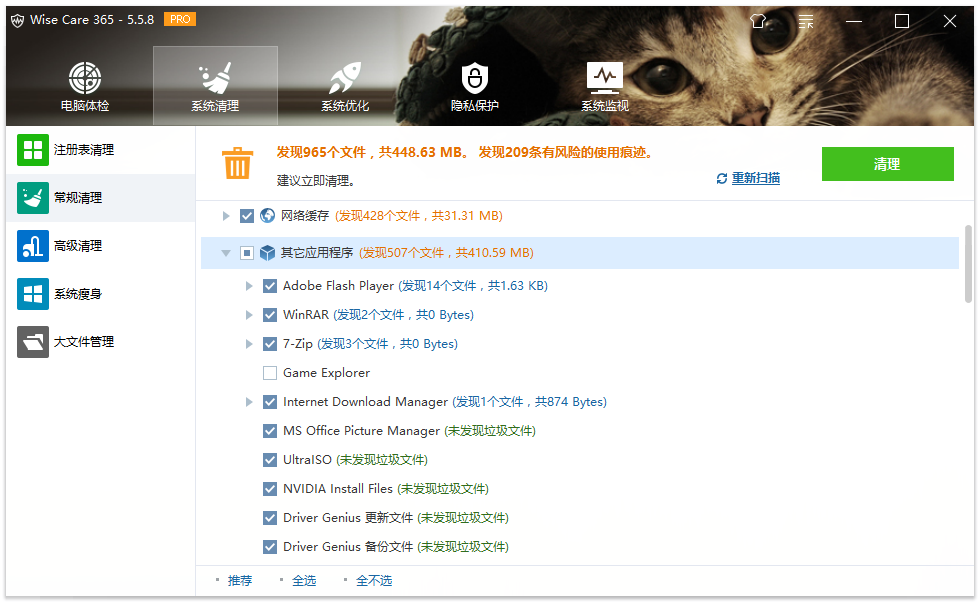Screen dimensions: 980x602
Task: Click the 全选 link
Action: tap(304, 581)
